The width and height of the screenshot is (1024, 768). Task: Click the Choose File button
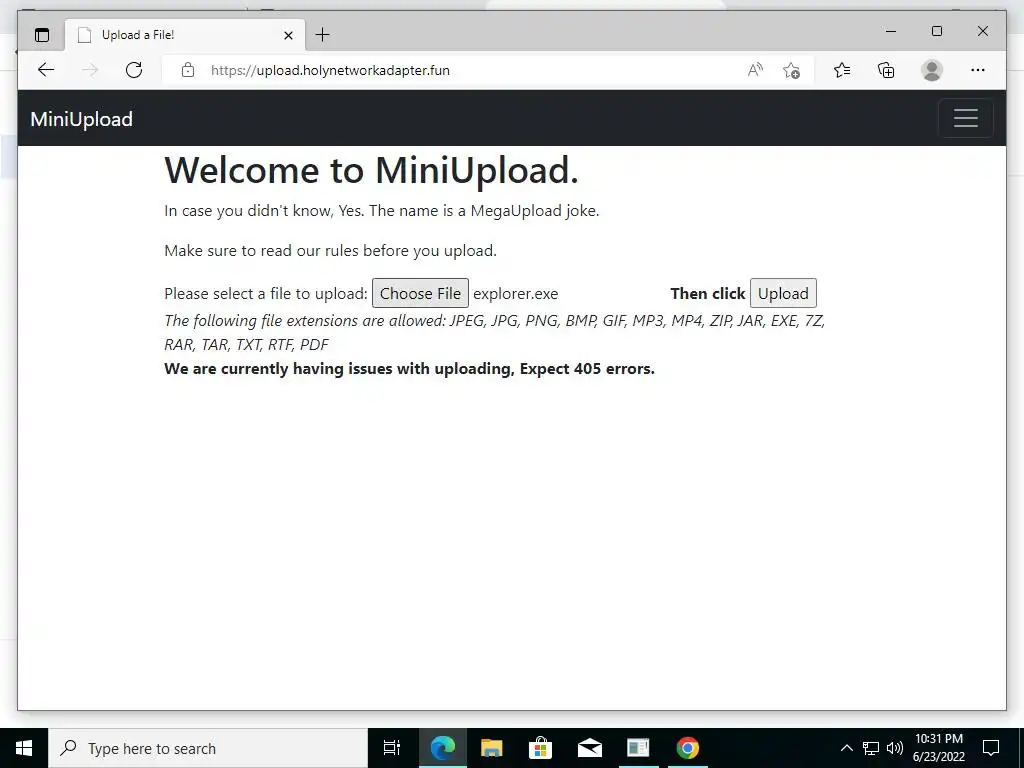point(421,293)
